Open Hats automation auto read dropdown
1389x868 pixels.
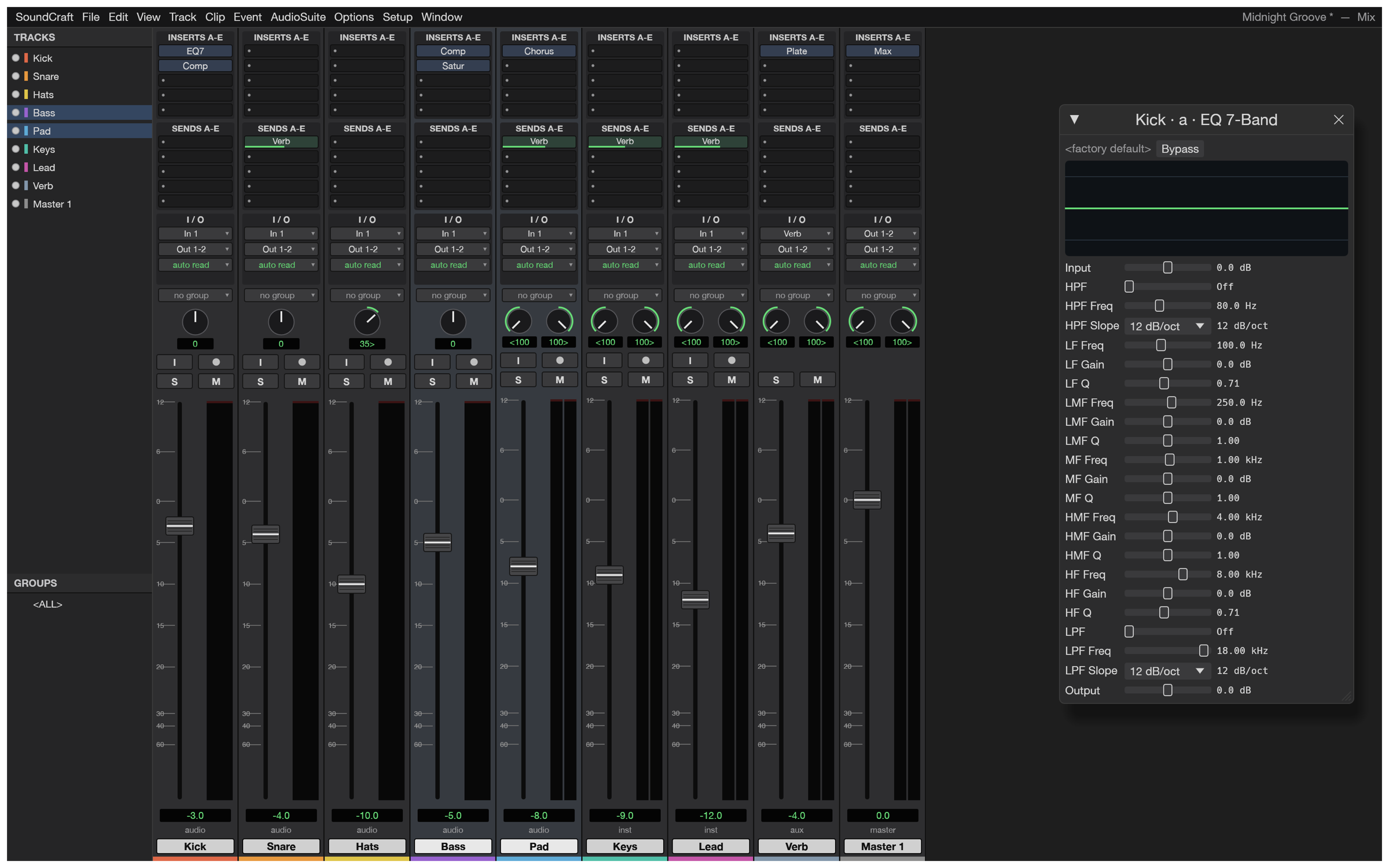click(x=367, y=265)
